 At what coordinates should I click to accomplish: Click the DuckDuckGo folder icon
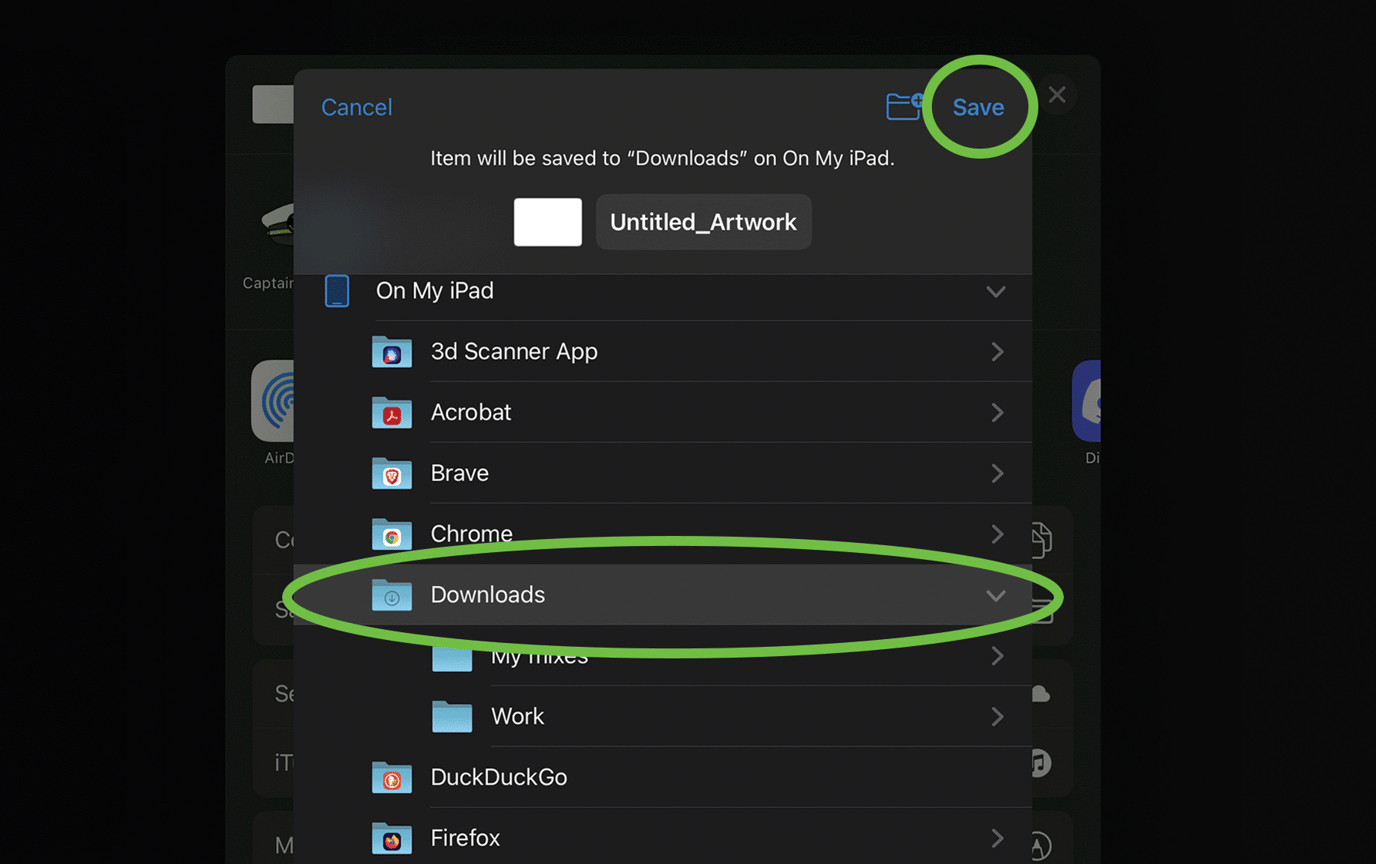[392, 778]
